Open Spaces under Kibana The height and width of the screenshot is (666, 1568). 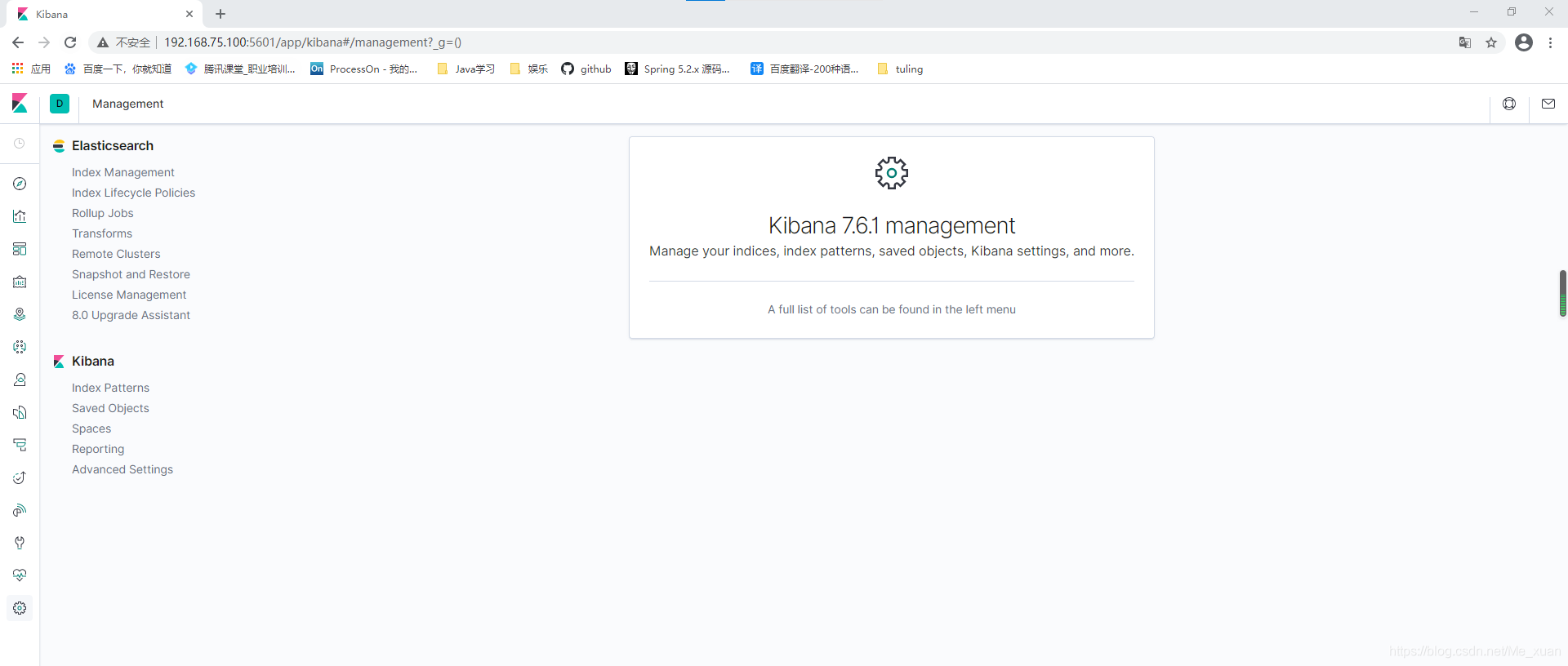[91, 428]
